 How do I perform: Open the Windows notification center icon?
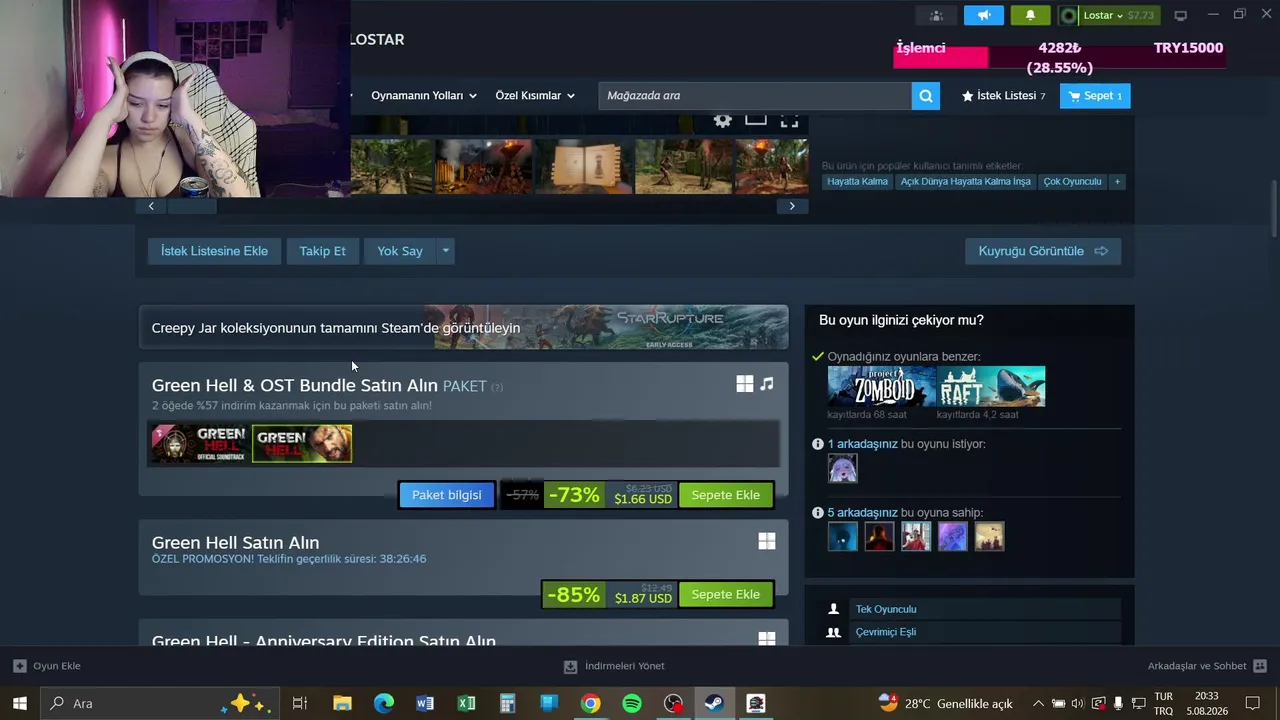click(x=1252, y=703)
